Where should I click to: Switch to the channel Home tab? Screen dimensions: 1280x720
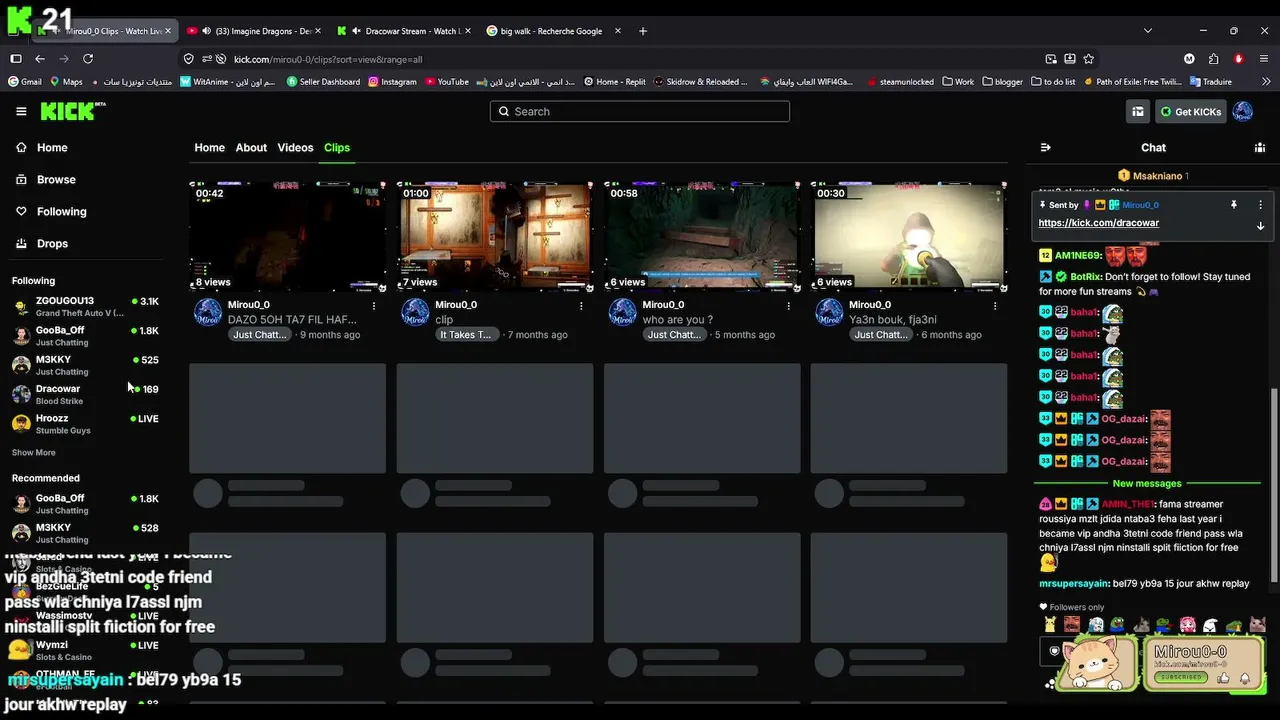[209, 147]
